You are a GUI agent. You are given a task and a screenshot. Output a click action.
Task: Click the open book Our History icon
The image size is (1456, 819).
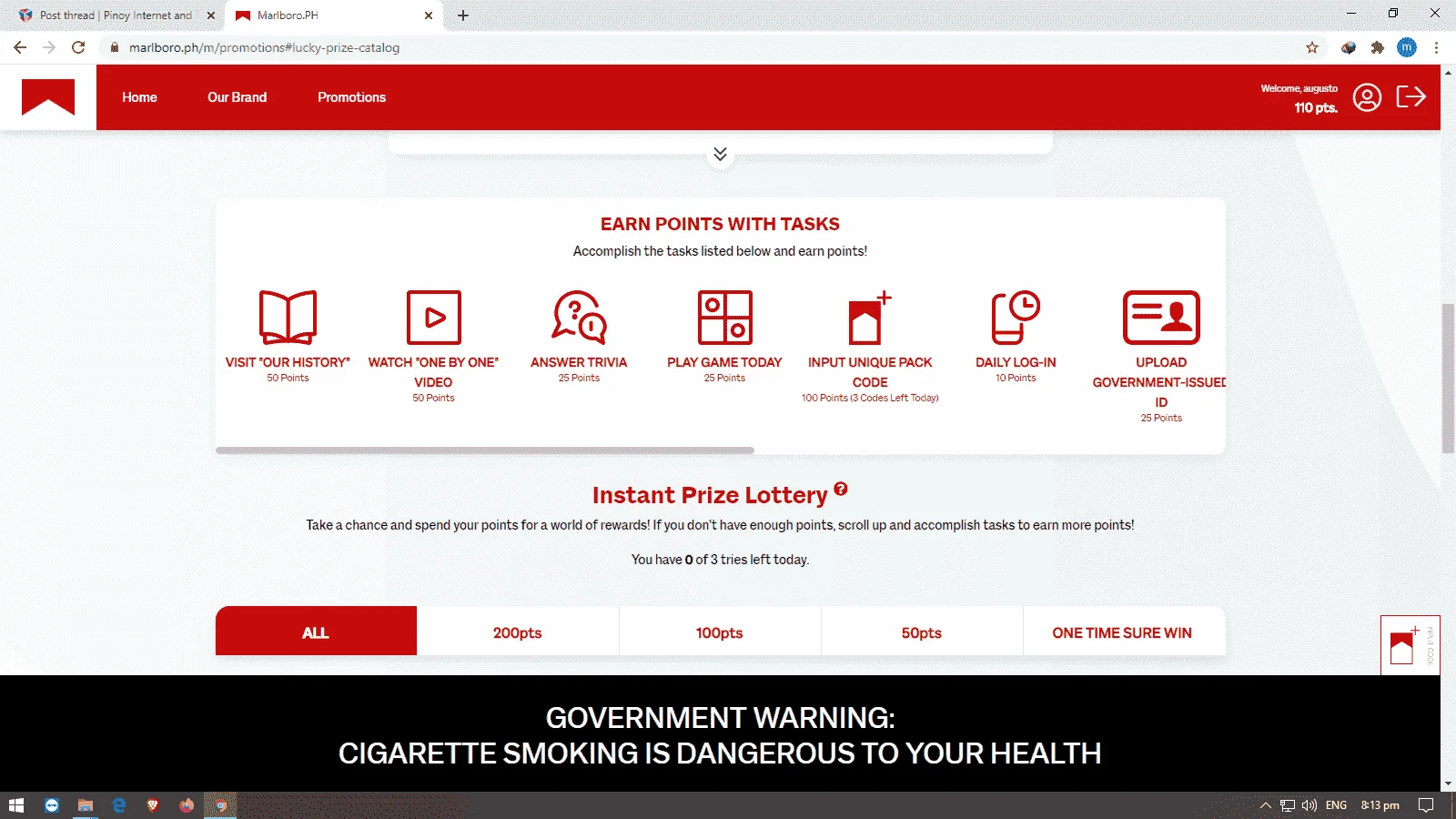click(x=288, y=317)
